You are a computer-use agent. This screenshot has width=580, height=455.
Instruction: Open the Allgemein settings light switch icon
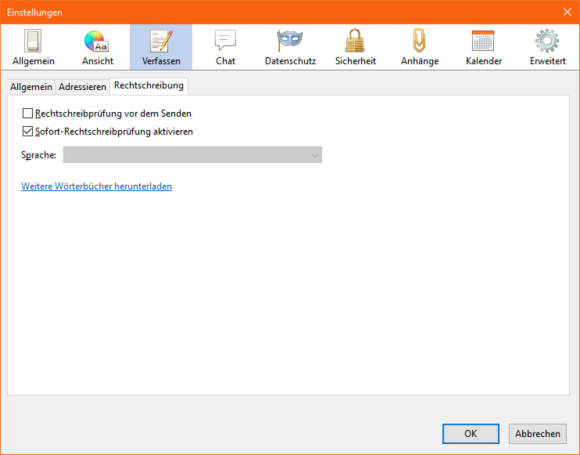33,41
